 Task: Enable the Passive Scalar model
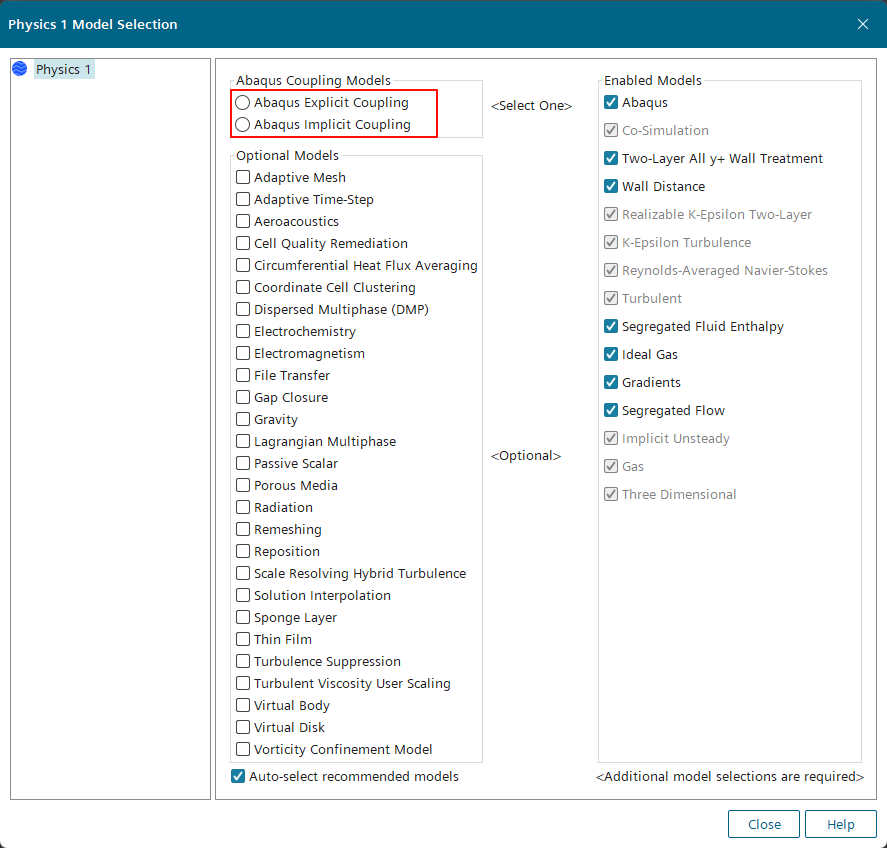(x=243, y=463)
